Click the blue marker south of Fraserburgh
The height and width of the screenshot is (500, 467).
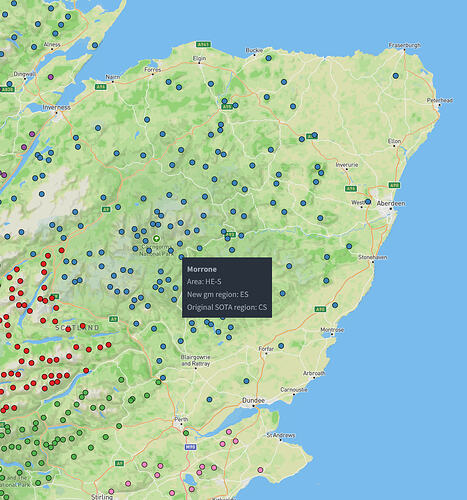point(396,76)
